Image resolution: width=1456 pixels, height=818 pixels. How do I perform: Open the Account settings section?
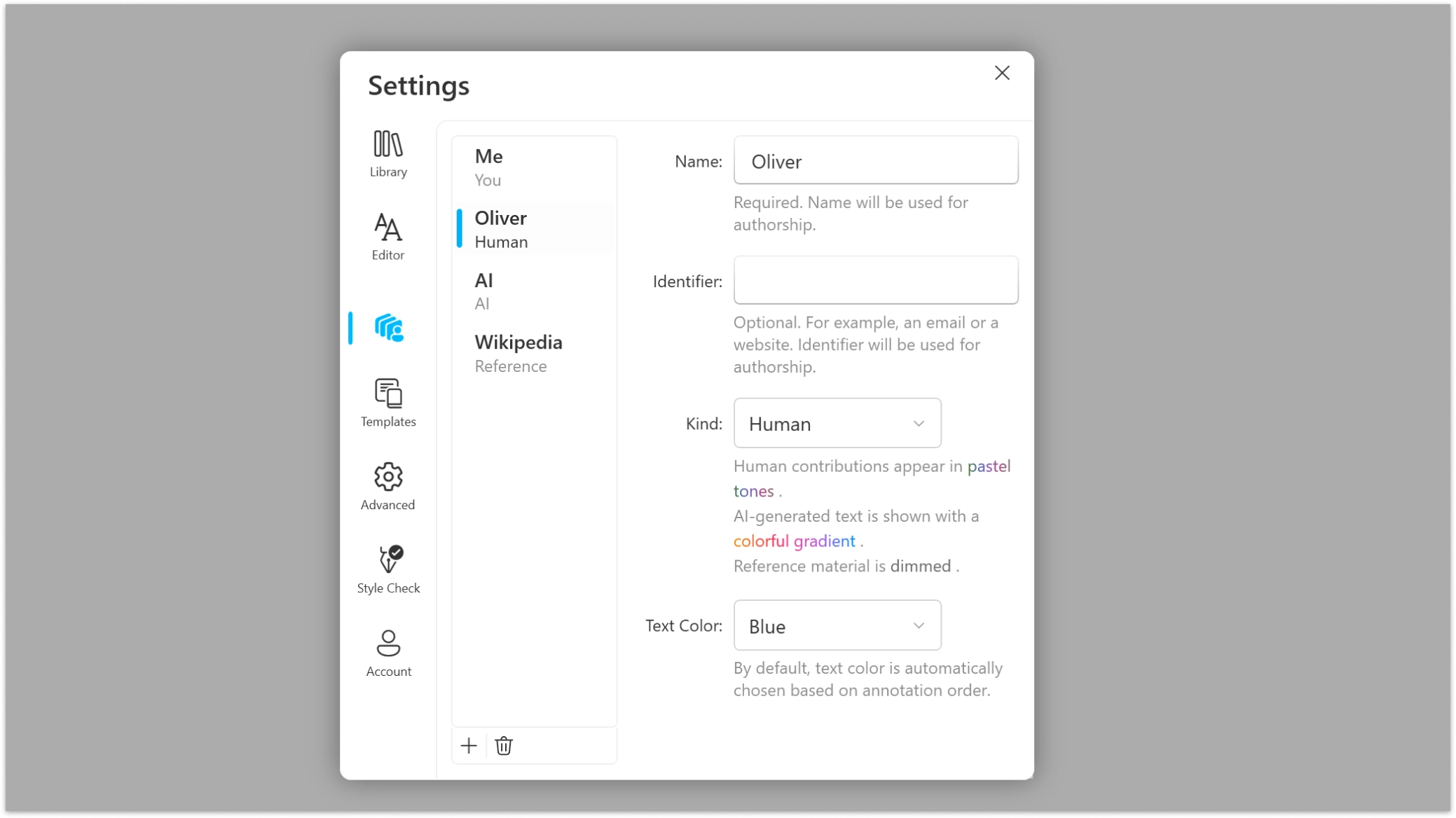point(387,651)
